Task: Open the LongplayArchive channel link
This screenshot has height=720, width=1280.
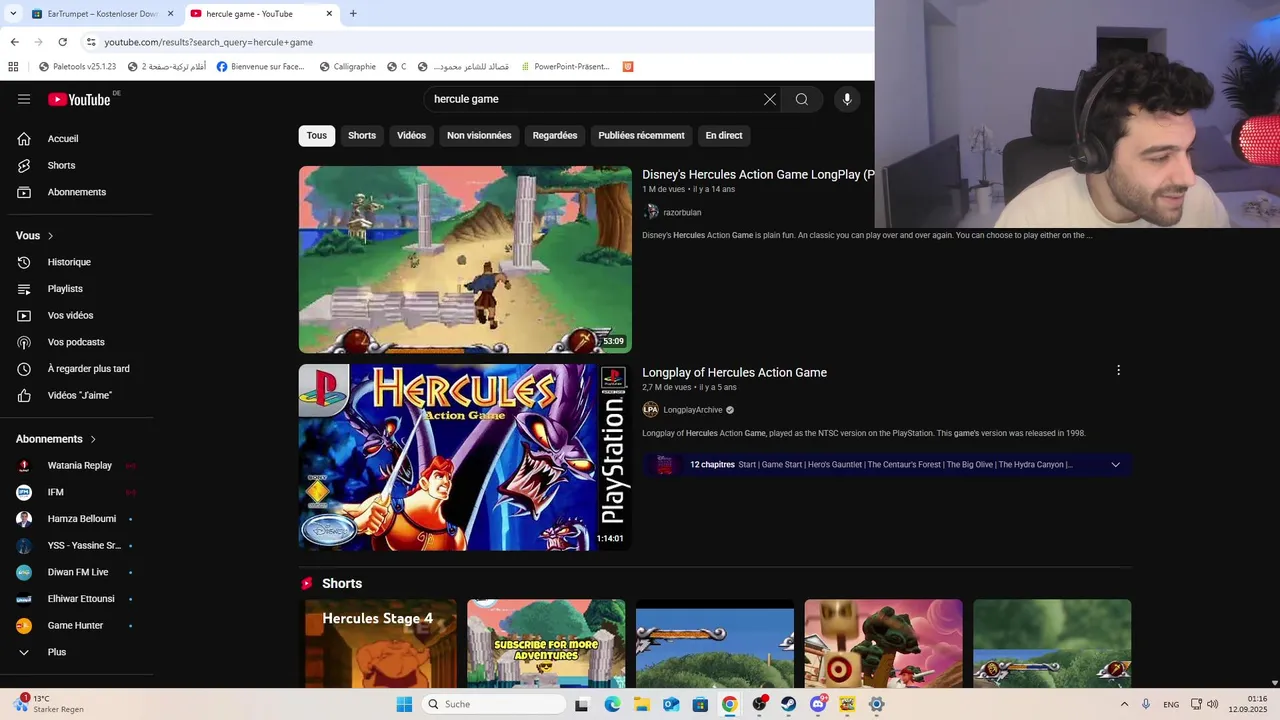Action: (x=693, y=410)
